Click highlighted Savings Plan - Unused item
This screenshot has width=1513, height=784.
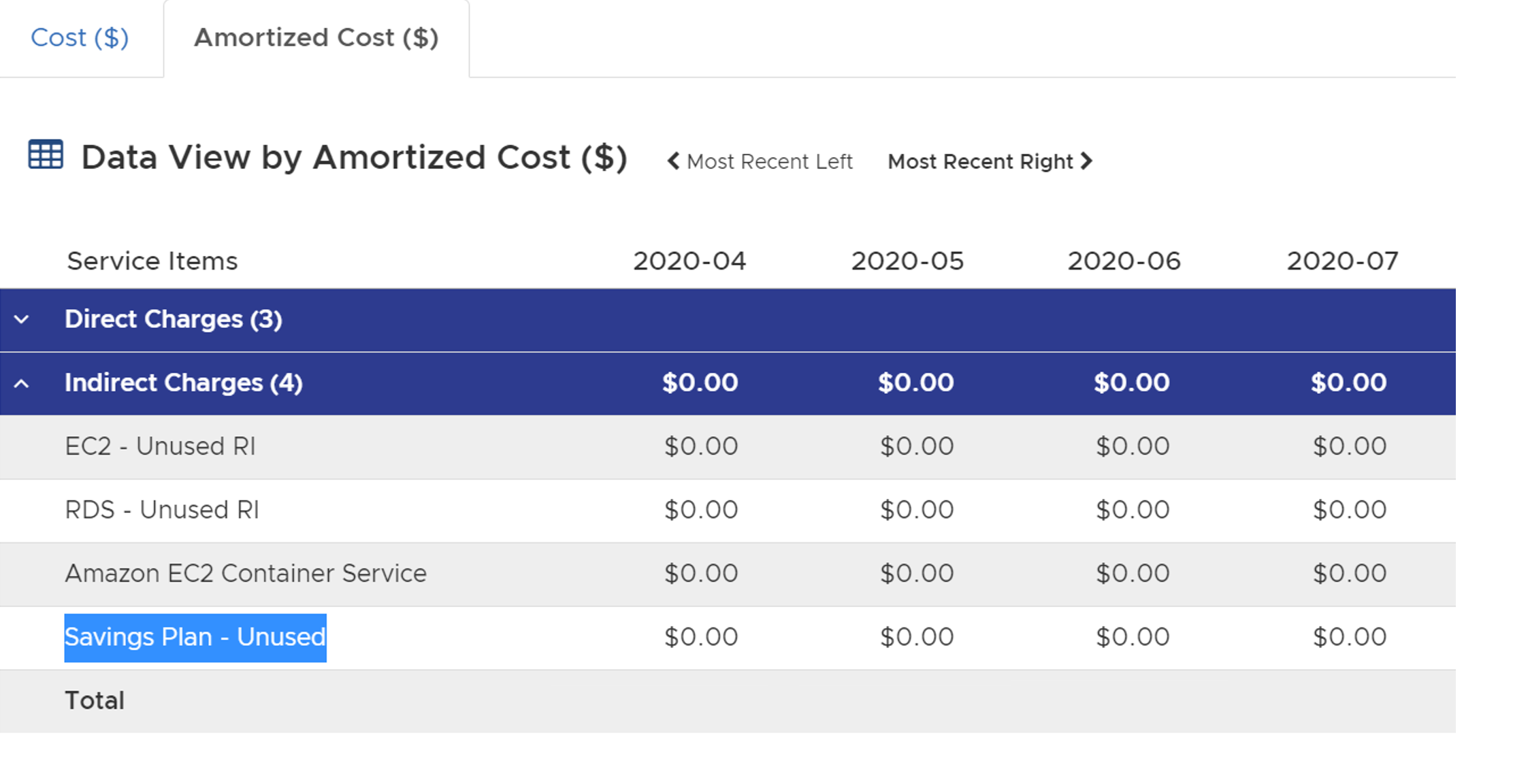[195, 638]
